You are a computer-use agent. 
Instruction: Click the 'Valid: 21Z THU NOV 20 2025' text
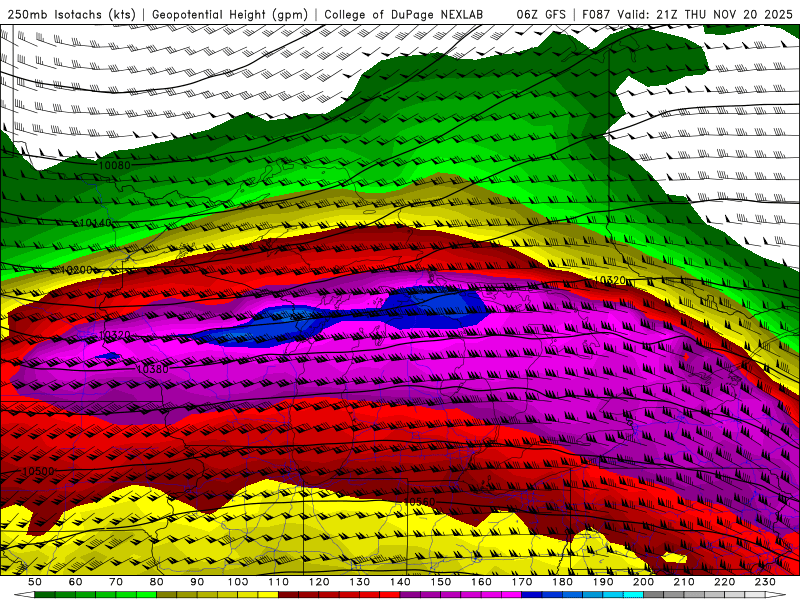point(705,15)
